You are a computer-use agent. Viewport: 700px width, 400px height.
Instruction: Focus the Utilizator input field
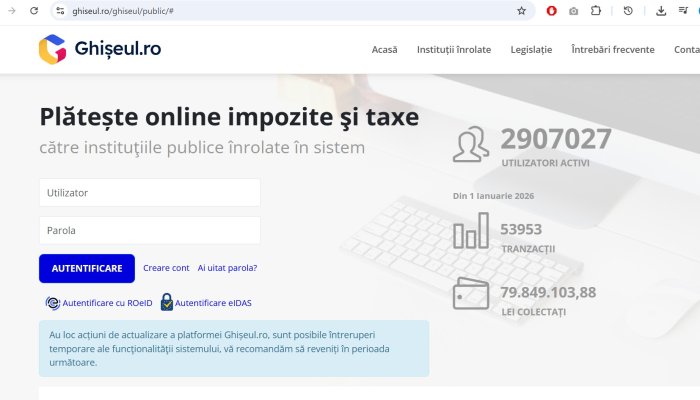point(150,192)
